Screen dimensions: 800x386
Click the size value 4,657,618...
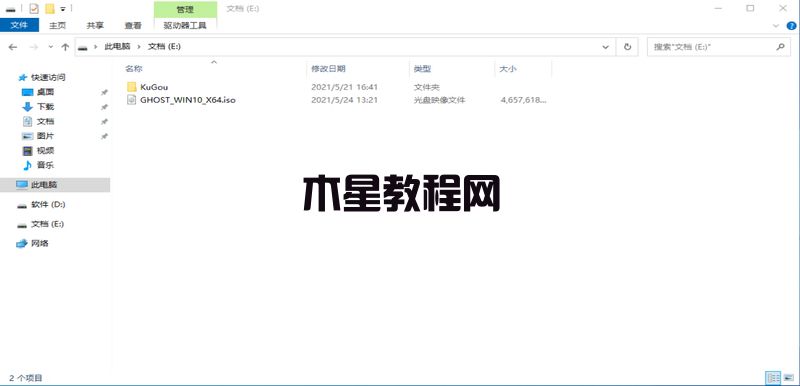(x=523, y=100)
